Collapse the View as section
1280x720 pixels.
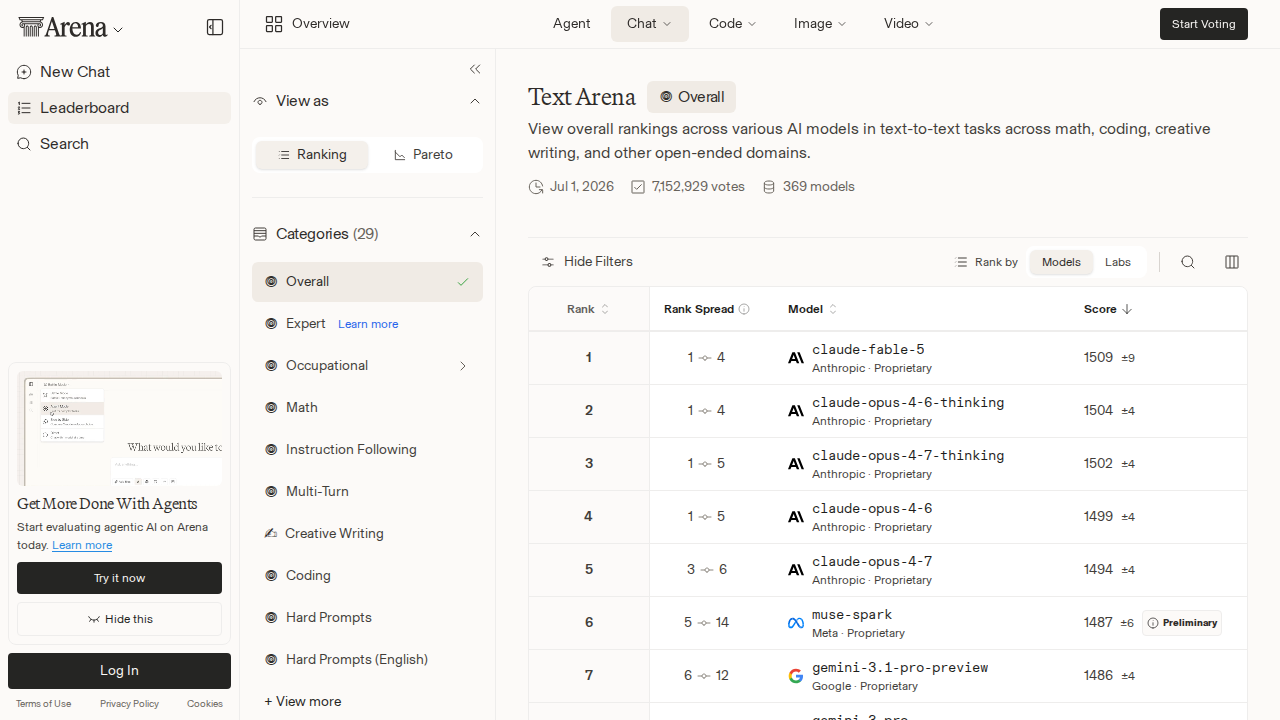click(x=475, y=101)
